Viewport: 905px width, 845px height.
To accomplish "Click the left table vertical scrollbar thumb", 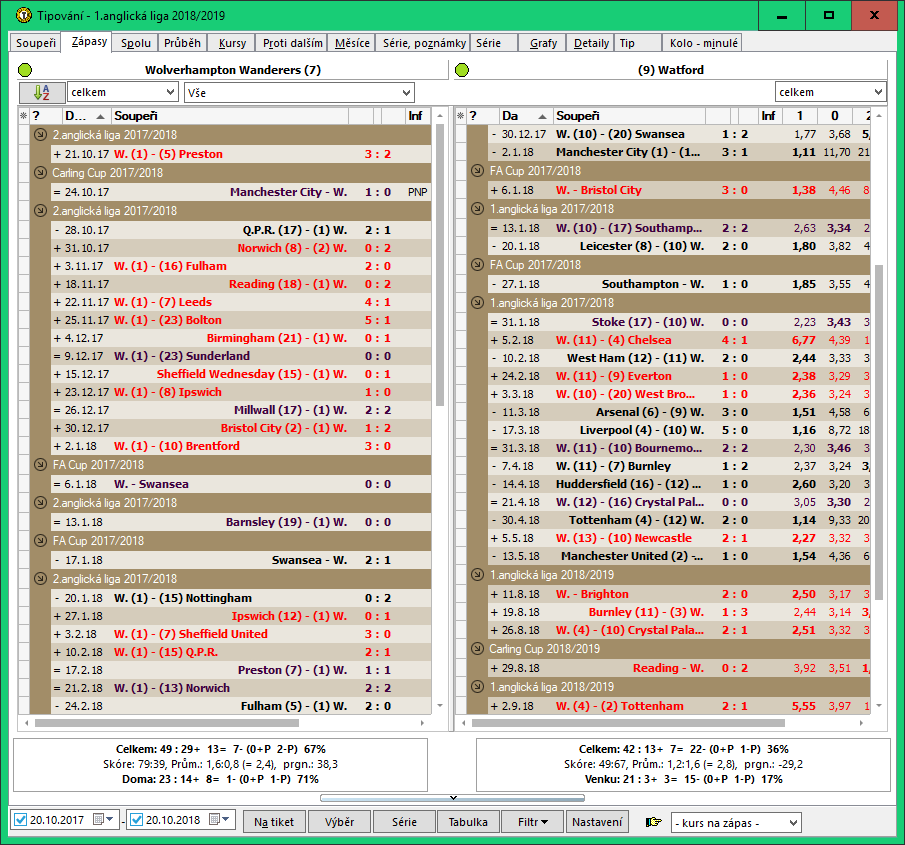I will pyautogui.click(x=440, y=264).
